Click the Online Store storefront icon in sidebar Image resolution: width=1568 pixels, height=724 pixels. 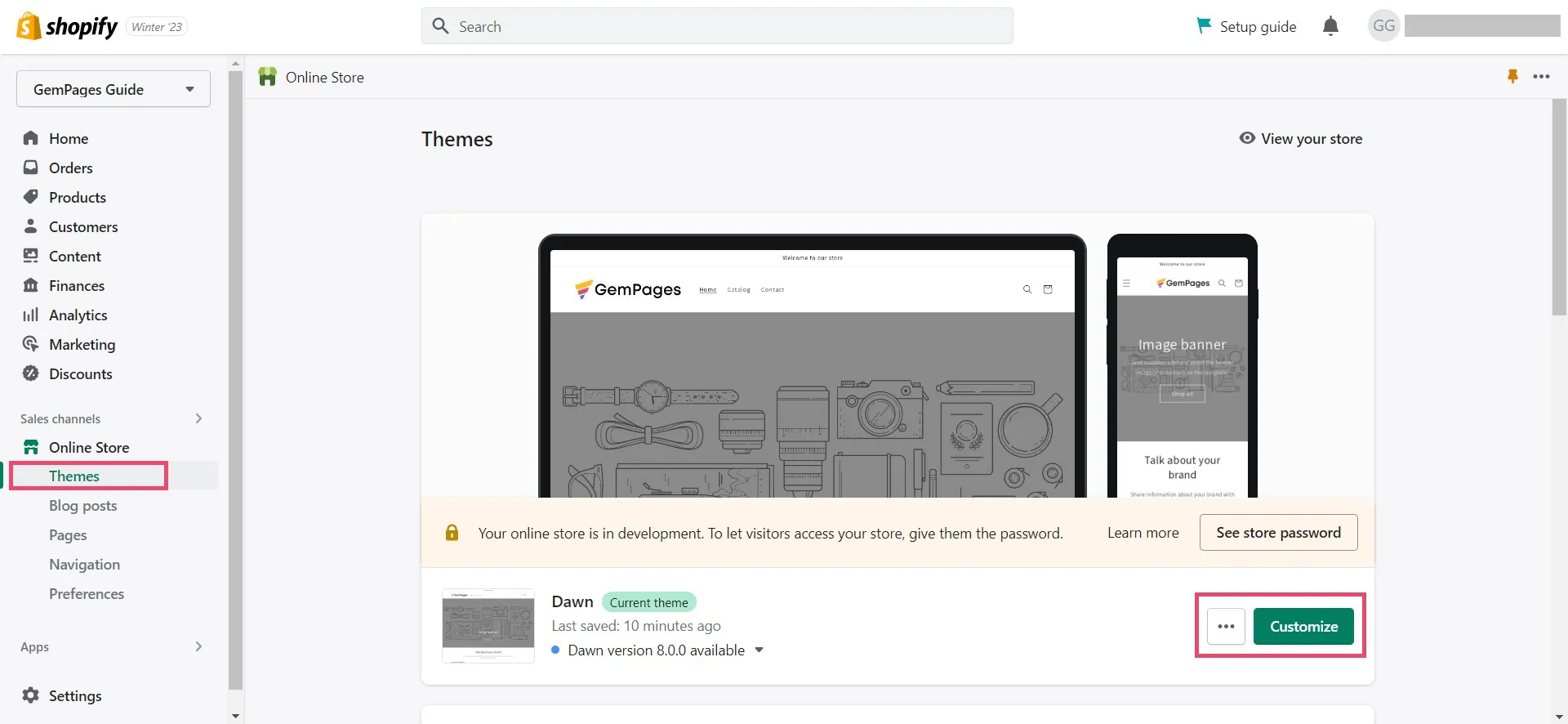point(31,447)
